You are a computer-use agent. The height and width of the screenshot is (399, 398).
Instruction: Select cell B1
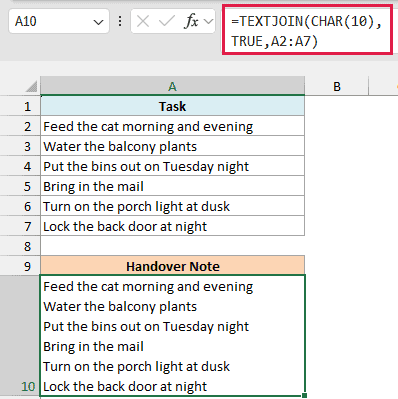(x=337, y=106)
